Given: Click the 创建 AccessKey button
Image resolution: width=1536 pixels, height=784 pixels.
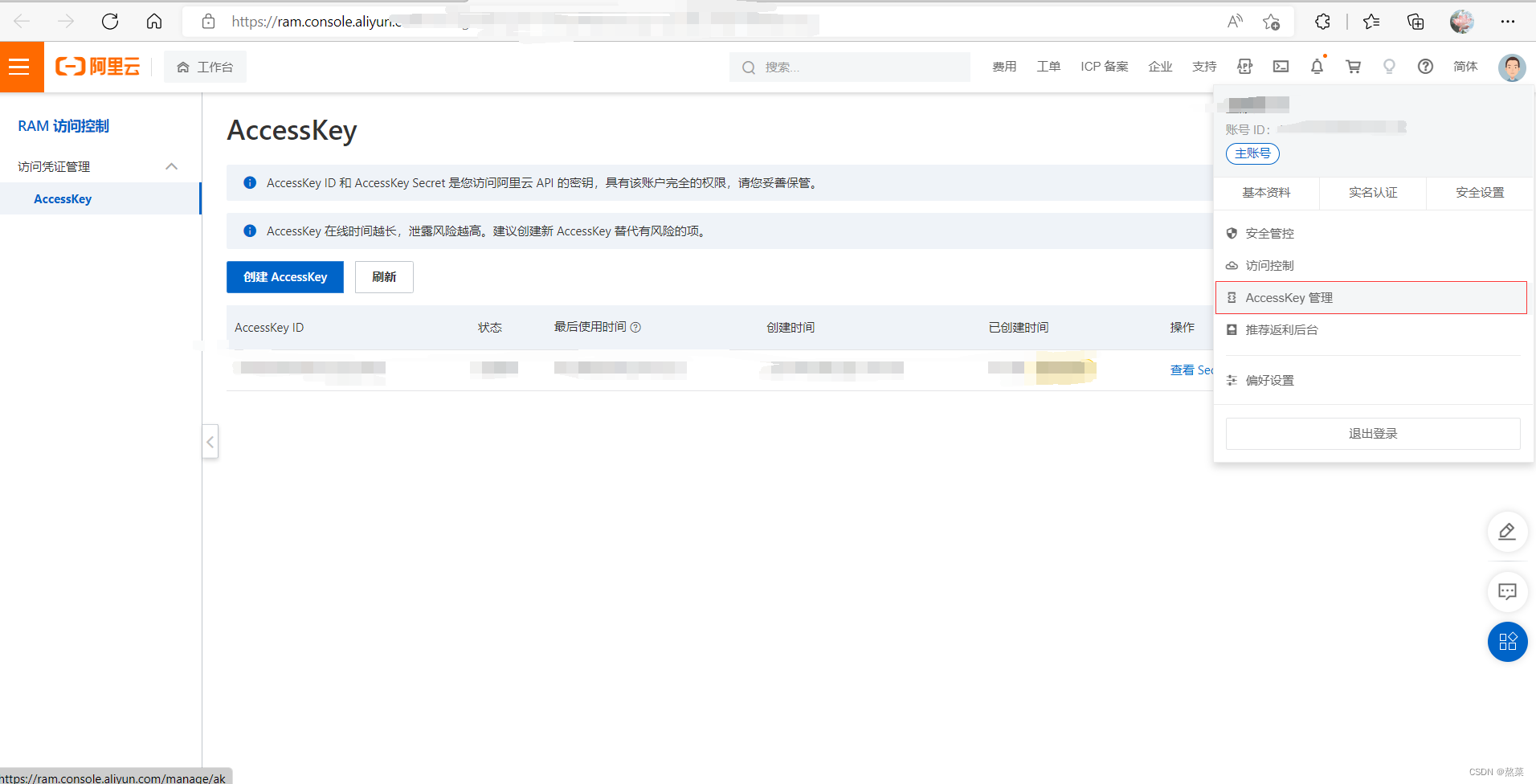Looking at the screenshot, I should [284, 276].
